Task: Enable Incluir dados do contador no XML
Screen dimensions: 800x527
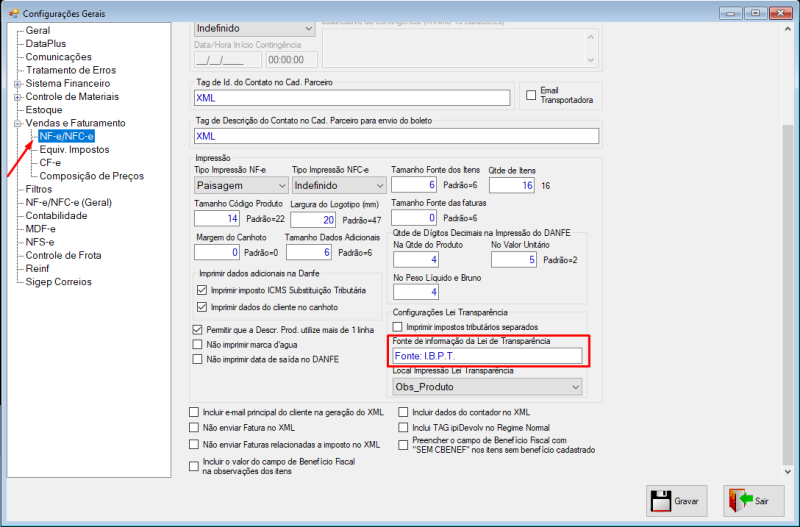Action: tap(404, 412)
